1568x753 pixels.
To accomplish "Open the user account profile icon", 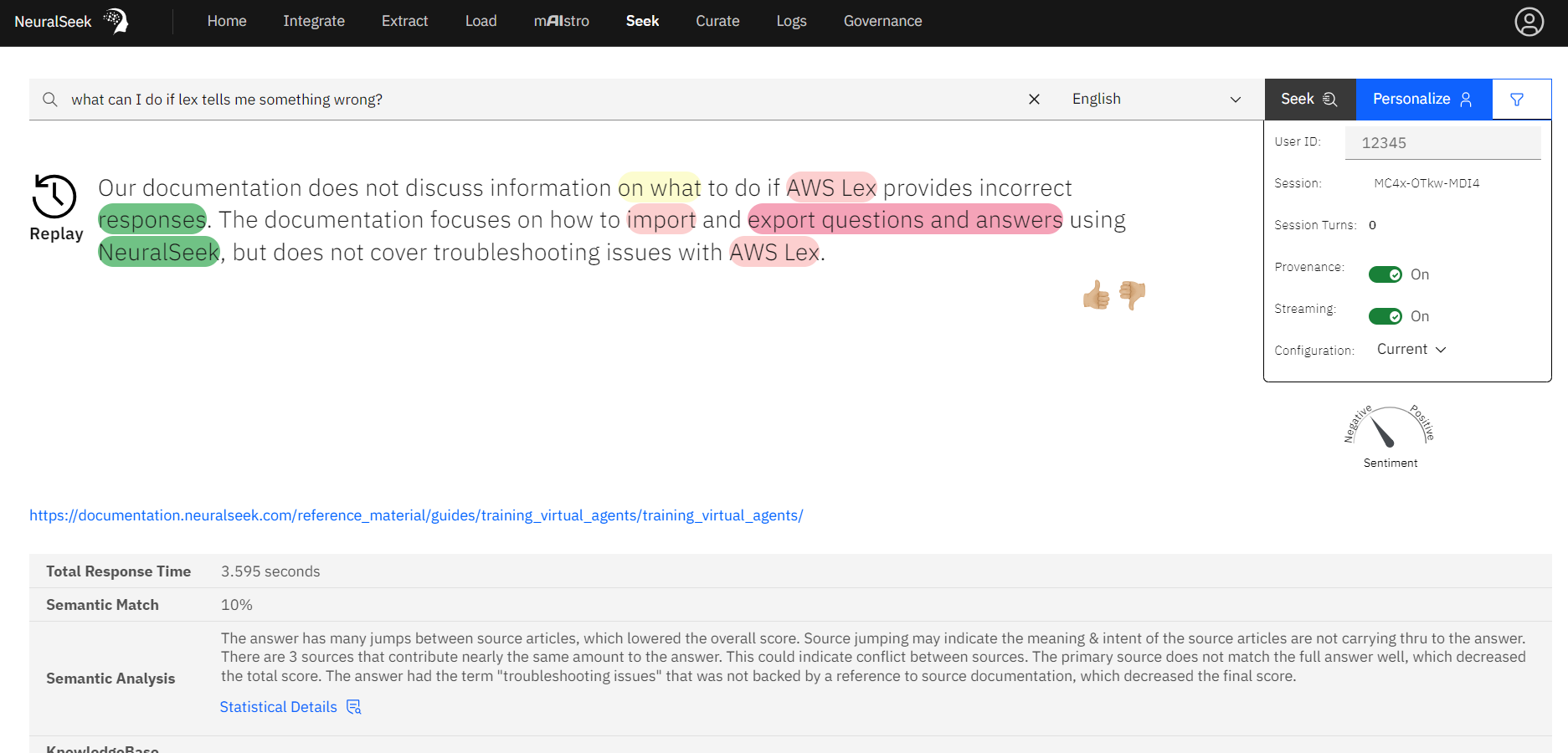I will tap(1529, 22).
